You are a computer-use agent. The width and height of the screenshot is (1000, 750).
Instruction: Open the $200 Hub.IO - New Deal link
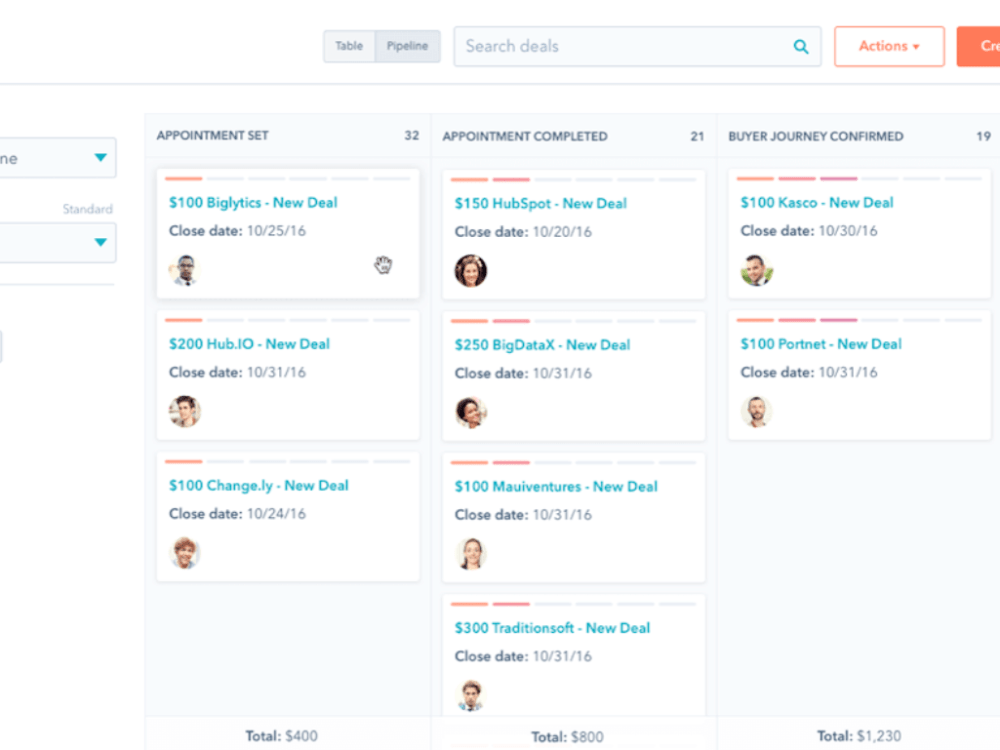point(249,344)
